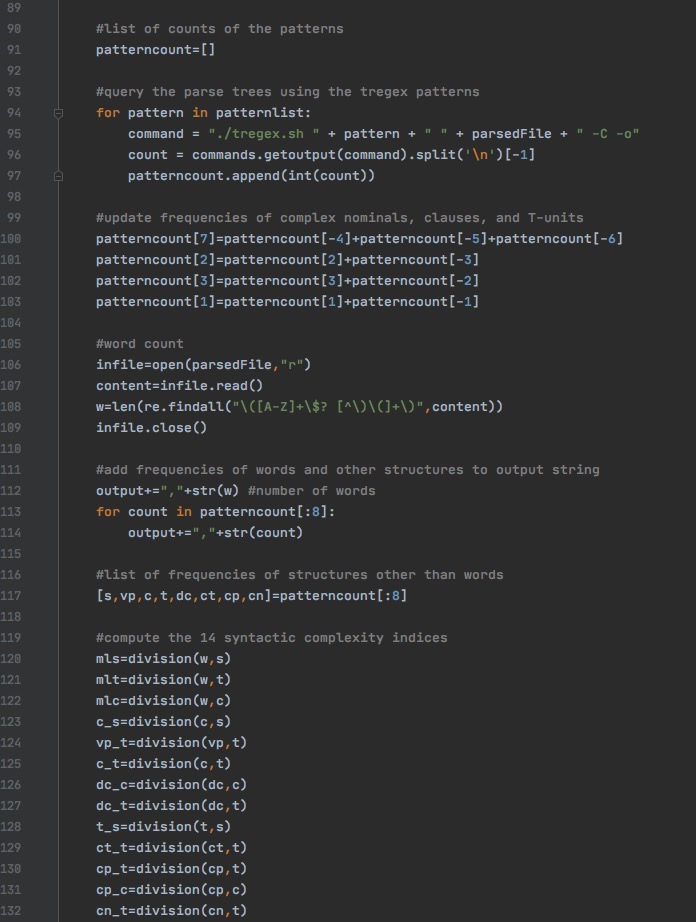
Task: Click comment '#list of frequencies of structures other than words'
Action: click(299, 574)
